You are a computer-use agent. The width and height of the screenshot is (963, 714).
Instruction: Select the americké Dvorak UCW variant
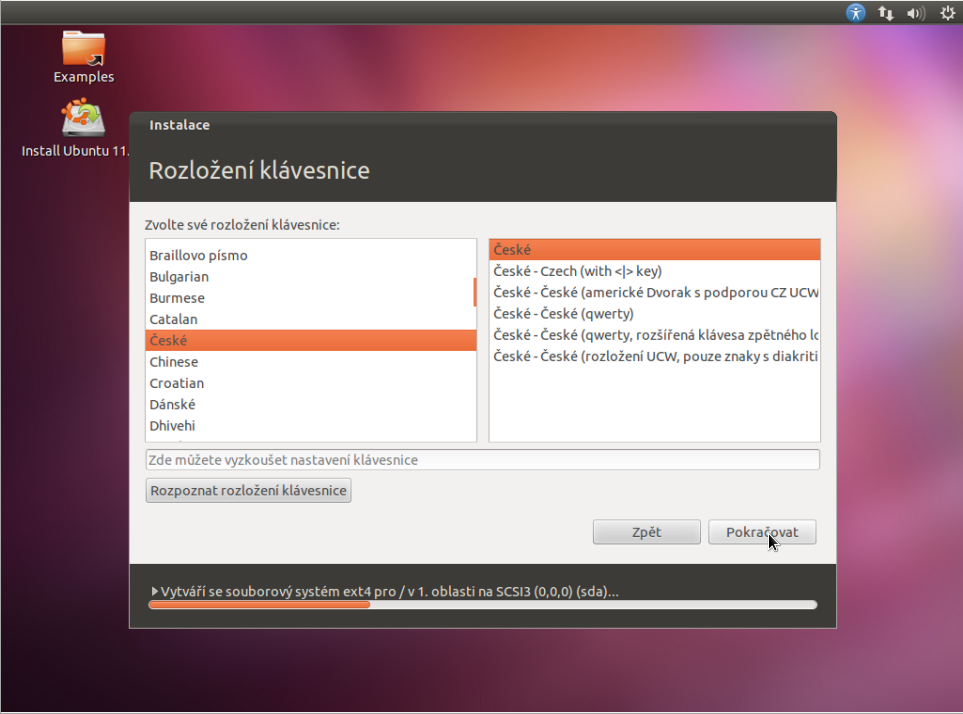tap(654, 292)
